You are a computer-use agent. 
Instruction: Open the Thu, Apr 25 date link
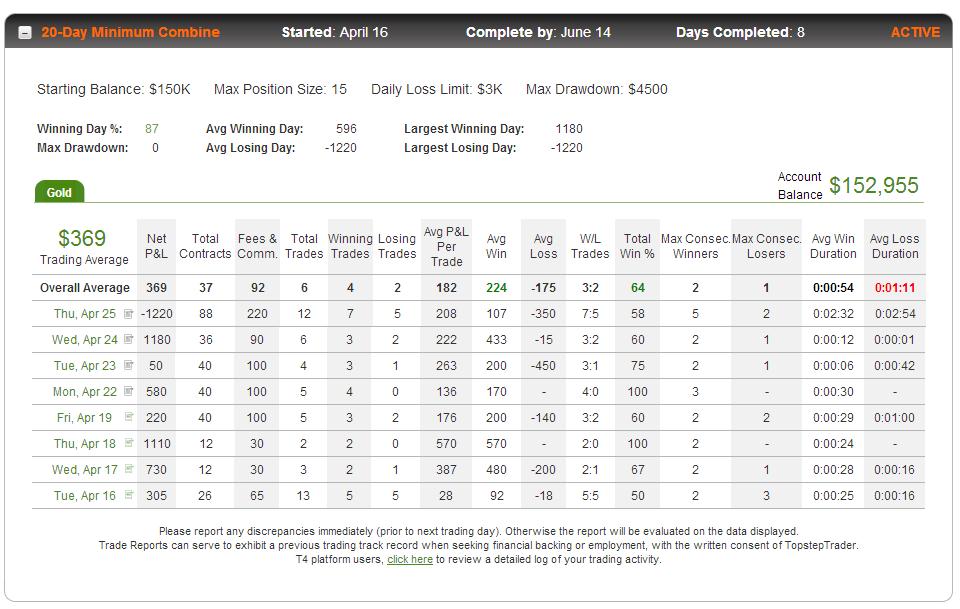pyautogui.click(x=84, y=314)
